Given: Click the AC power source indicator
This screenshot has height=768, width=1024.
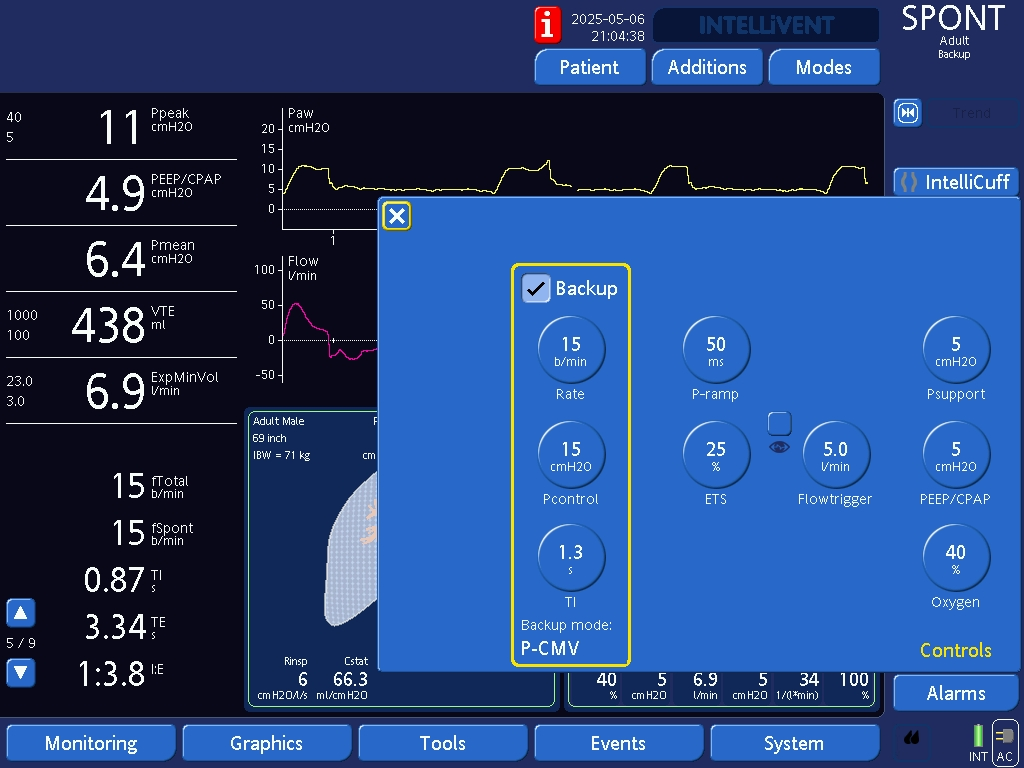Looking at the screenshot, I should pos(1005,743).
